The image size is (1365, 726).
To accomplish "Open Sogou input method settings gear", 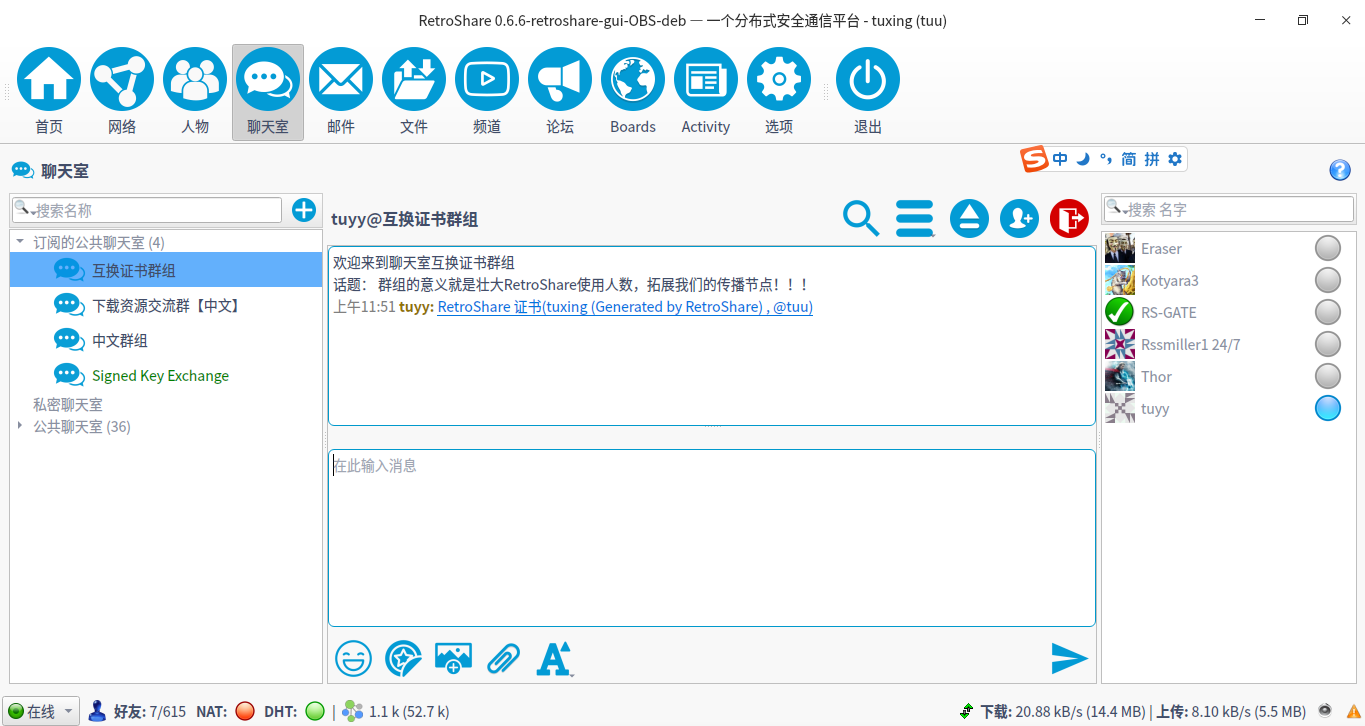I will pyautogui.click(x=1175, y=159).
